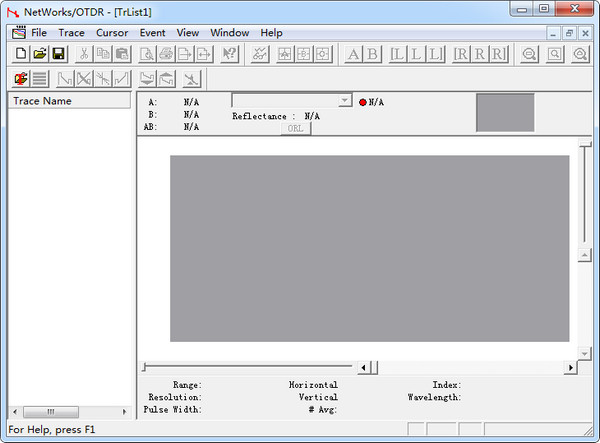Viewport: 600px width, 443px height.
Task: Click the horizontal lines list icon
Action: click(39, 79)
